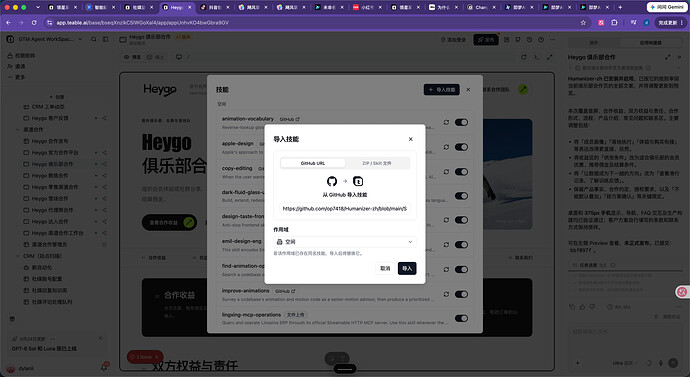Refresh the copy-editing skill via sync icon
Image resolution: width=690 pixels, height=377 pixels.
tap(446, 172)
